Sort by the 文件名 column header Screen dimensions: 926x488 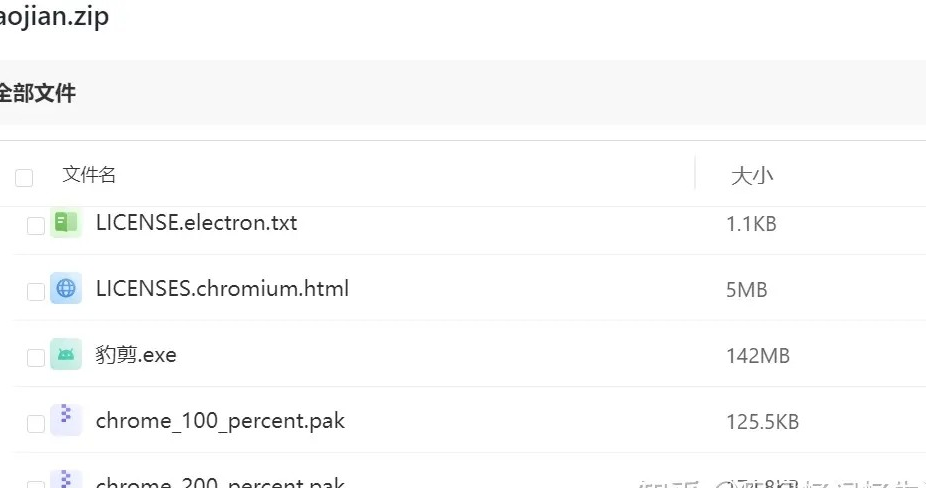89,174
